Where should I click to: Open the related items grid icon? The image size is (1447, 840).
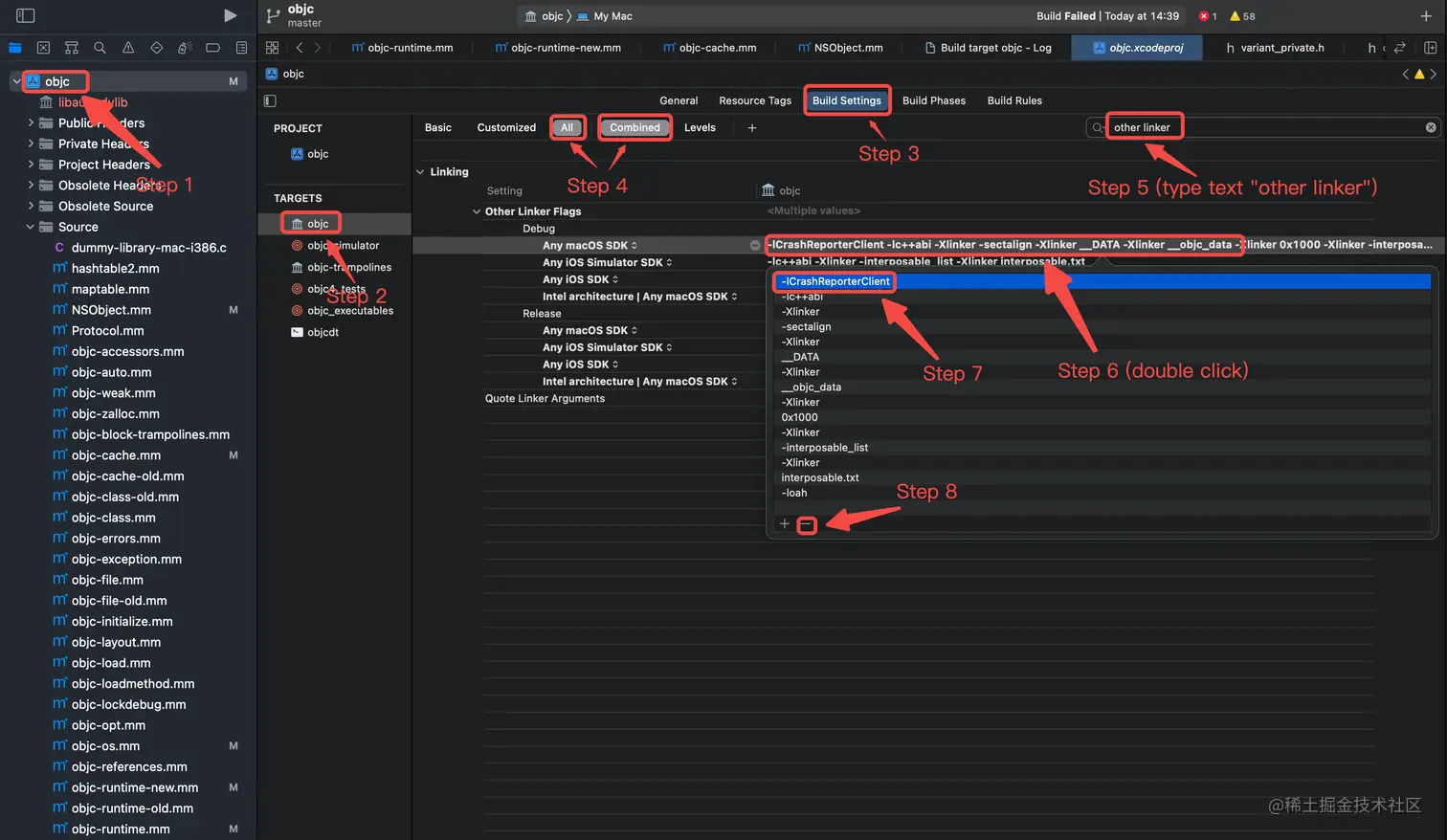[272, 48]
